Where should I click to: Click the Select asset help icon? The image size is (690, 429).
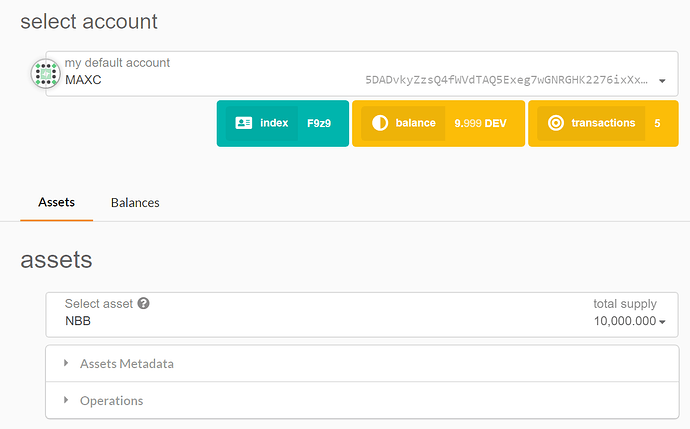pos(144,304)
